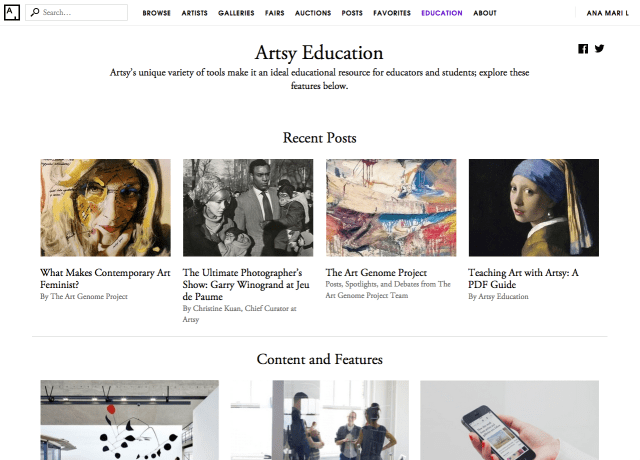Focus the Search input field
This screenshot has width=640, height=460.
[76, 13]
